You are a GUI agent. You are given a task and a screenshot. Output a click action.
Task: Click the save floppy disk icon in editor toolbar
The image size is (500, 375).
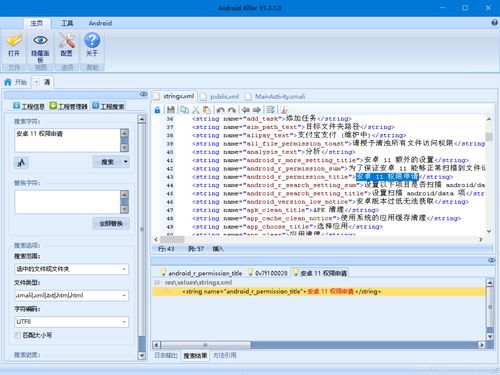point(171,110)
